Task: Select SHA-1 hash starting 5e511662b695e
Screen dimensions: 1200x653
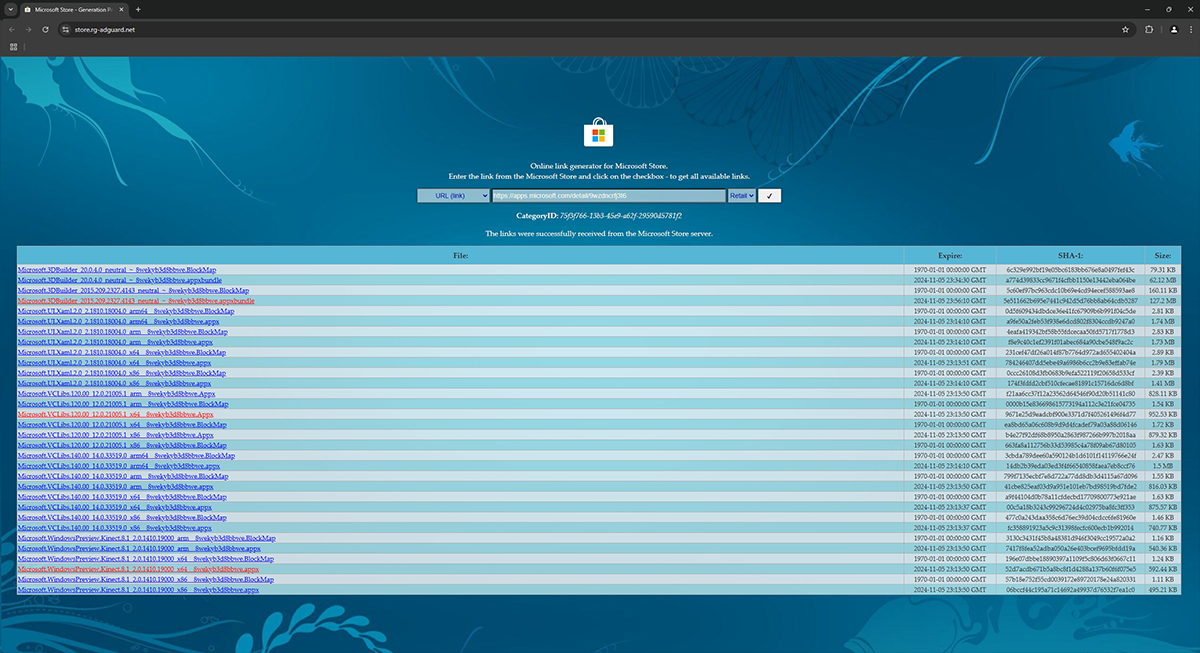Action: [x=1070, y=300]
